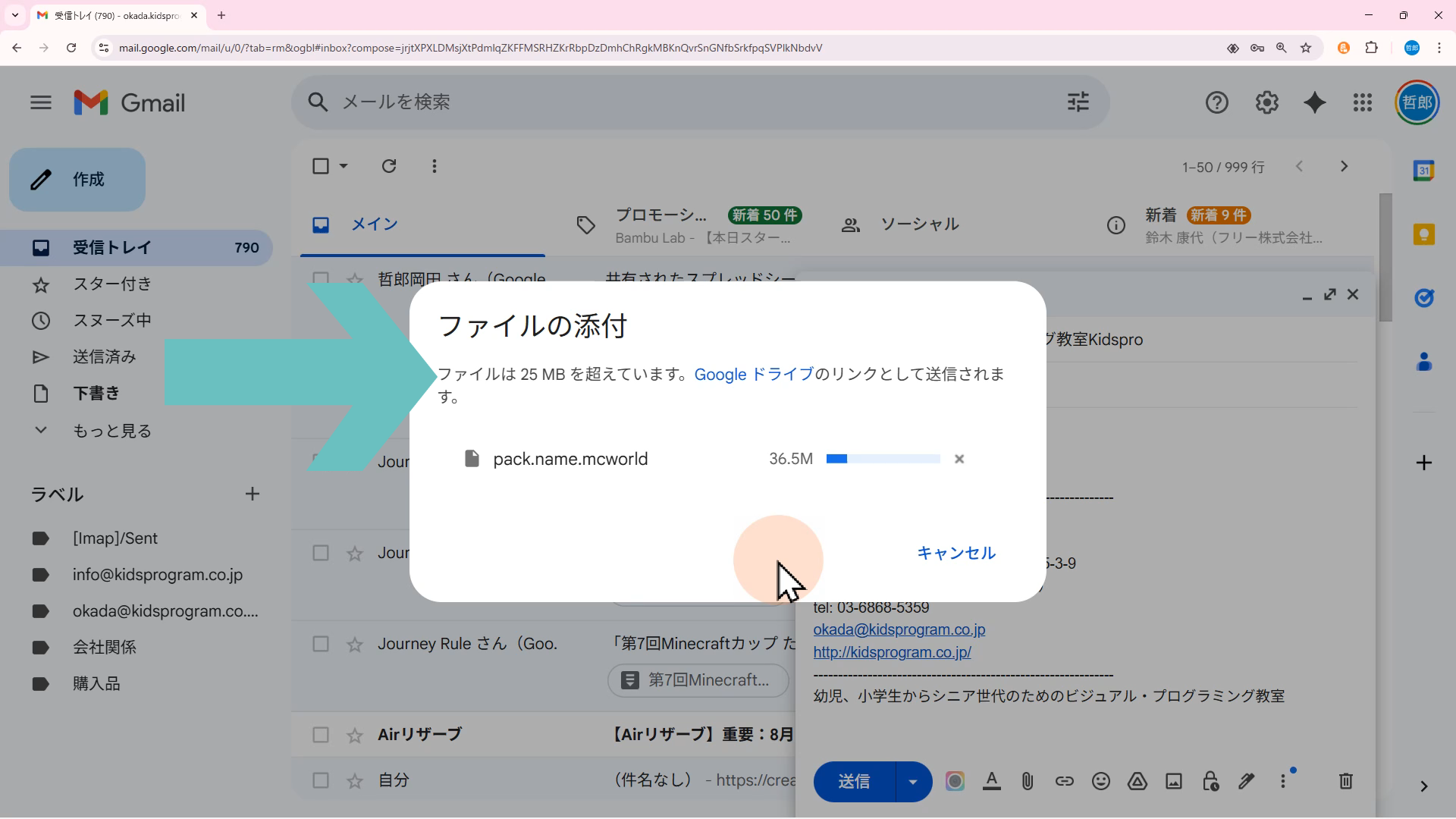The width and height of the screenshot is (1456, 819).
Task: Click the キャンセル button in the dialog
Action: (955, 553)
